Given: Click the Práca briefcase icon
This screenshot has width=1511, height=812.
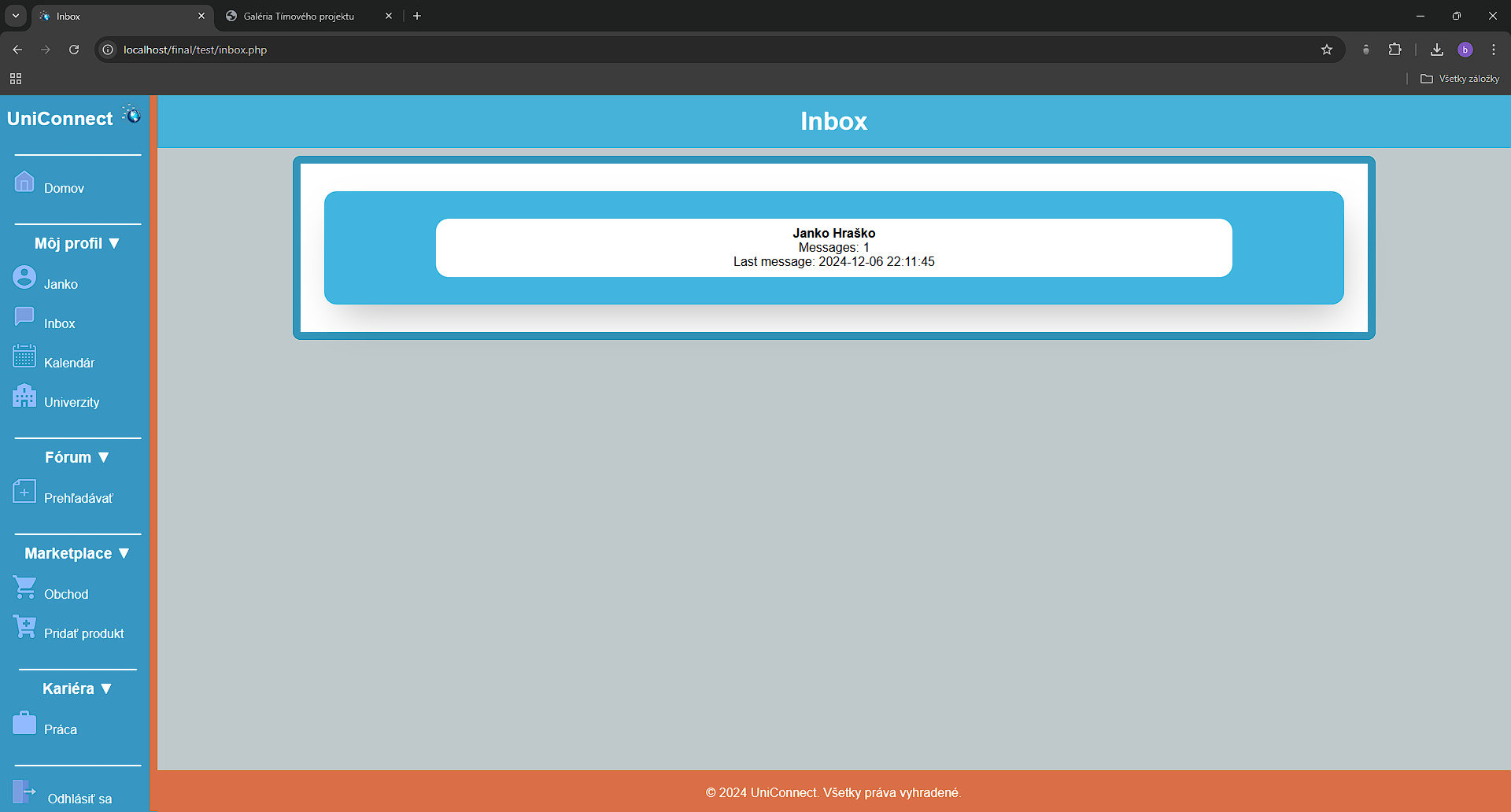Looking at the screenshot, I should 24,722.
